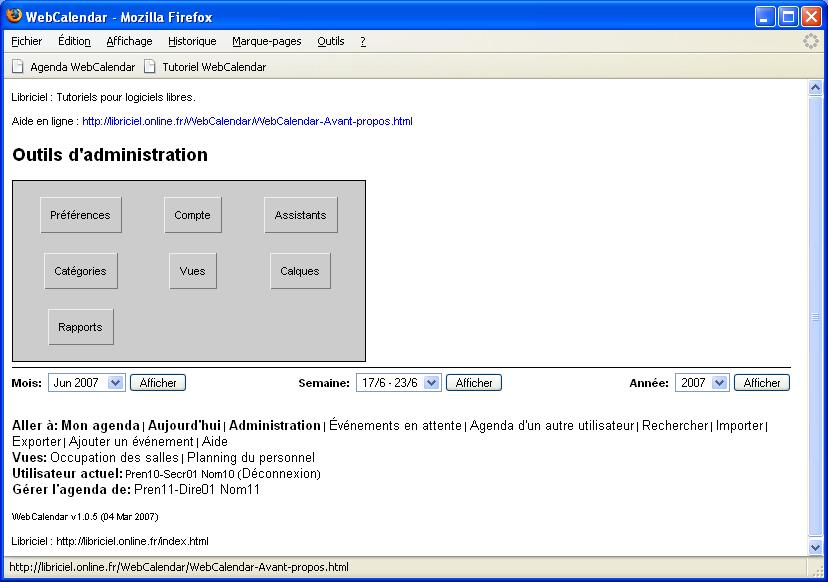828x582 pixels.
Task: Click the Déconnexion link
Action: [280, 474]
